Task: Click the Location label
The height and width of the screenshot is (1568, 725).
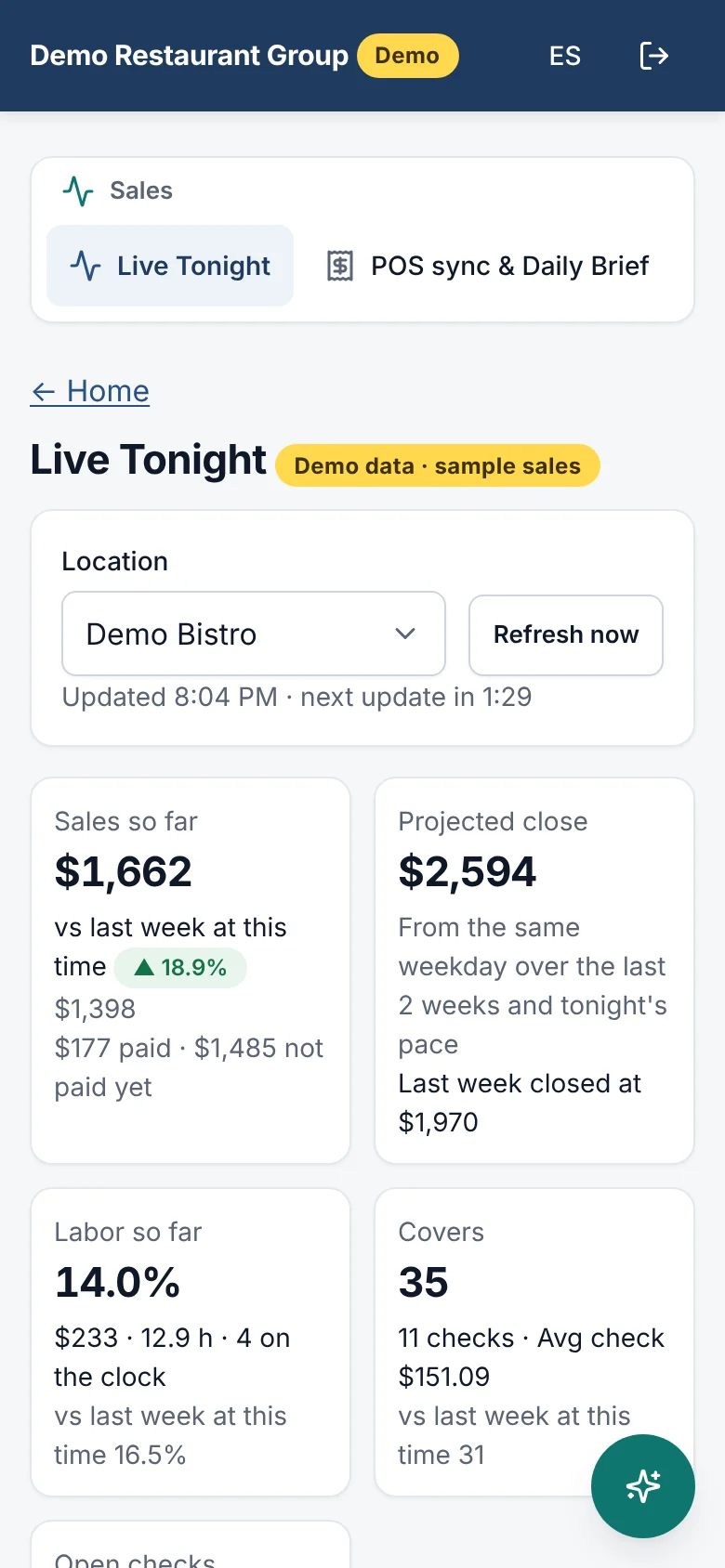Action: pos(115,561)
